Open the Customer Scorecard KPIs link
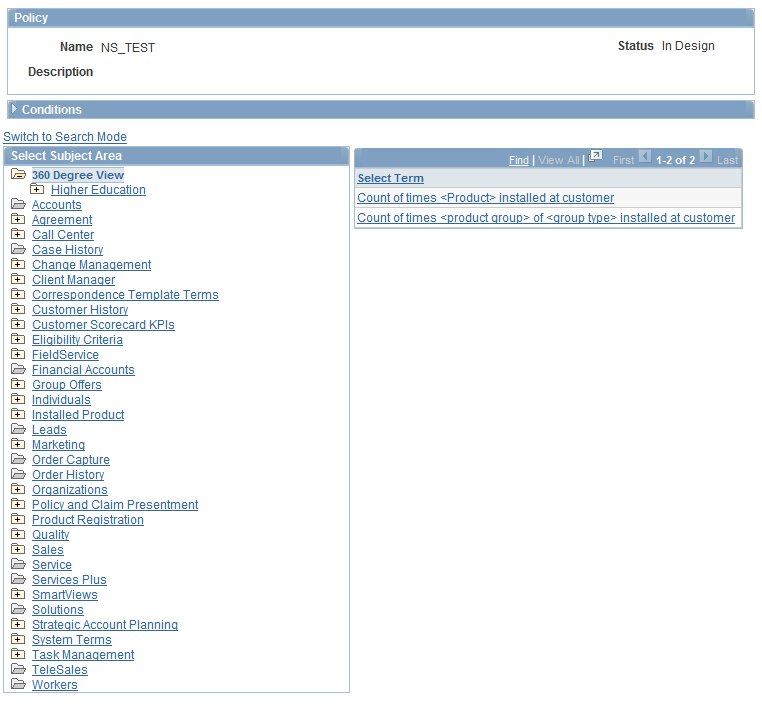The image size is (762, 704). [x=103, y=325]
